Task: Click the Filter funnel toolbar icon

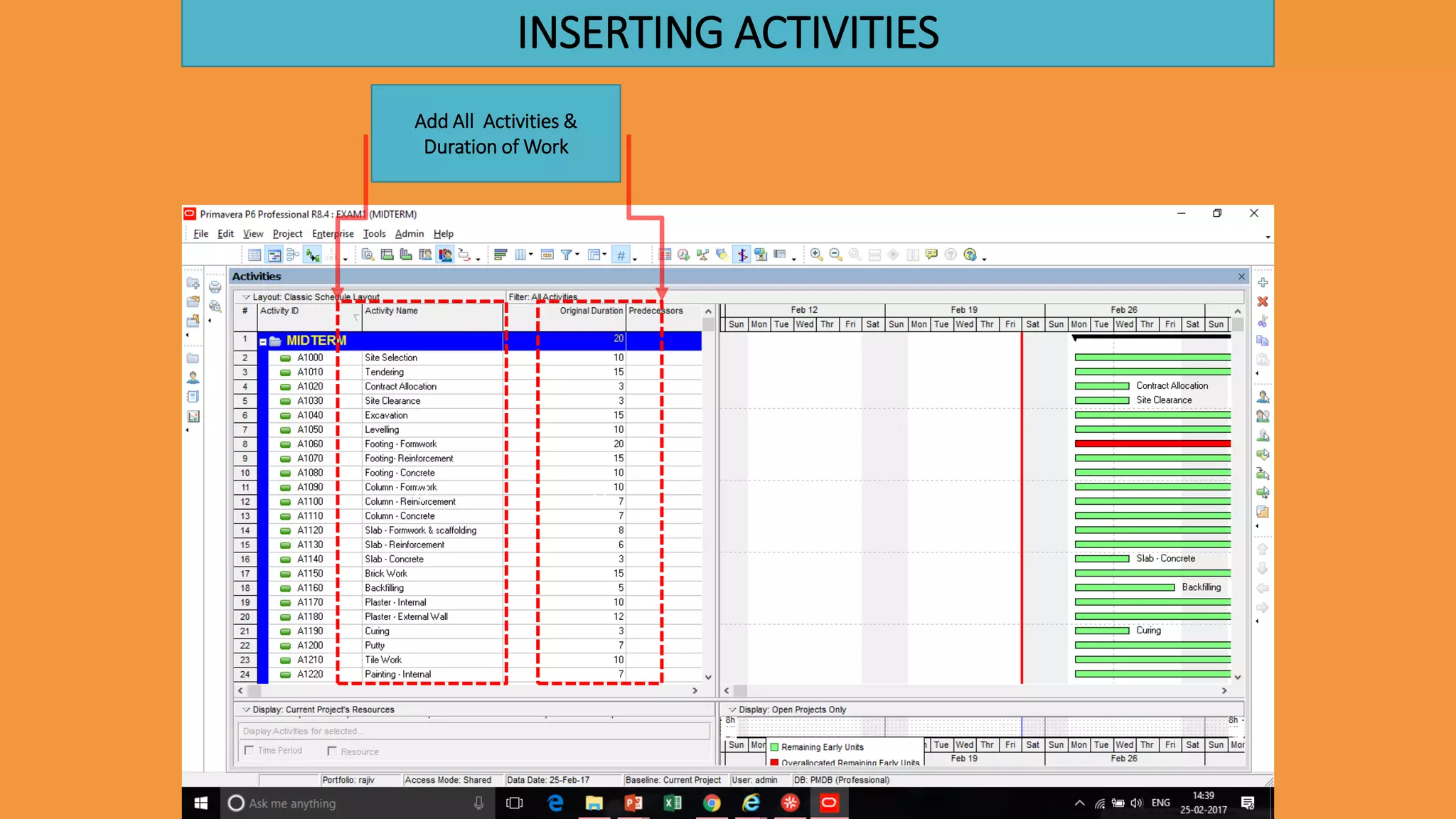Action: [x=567, y=255]
